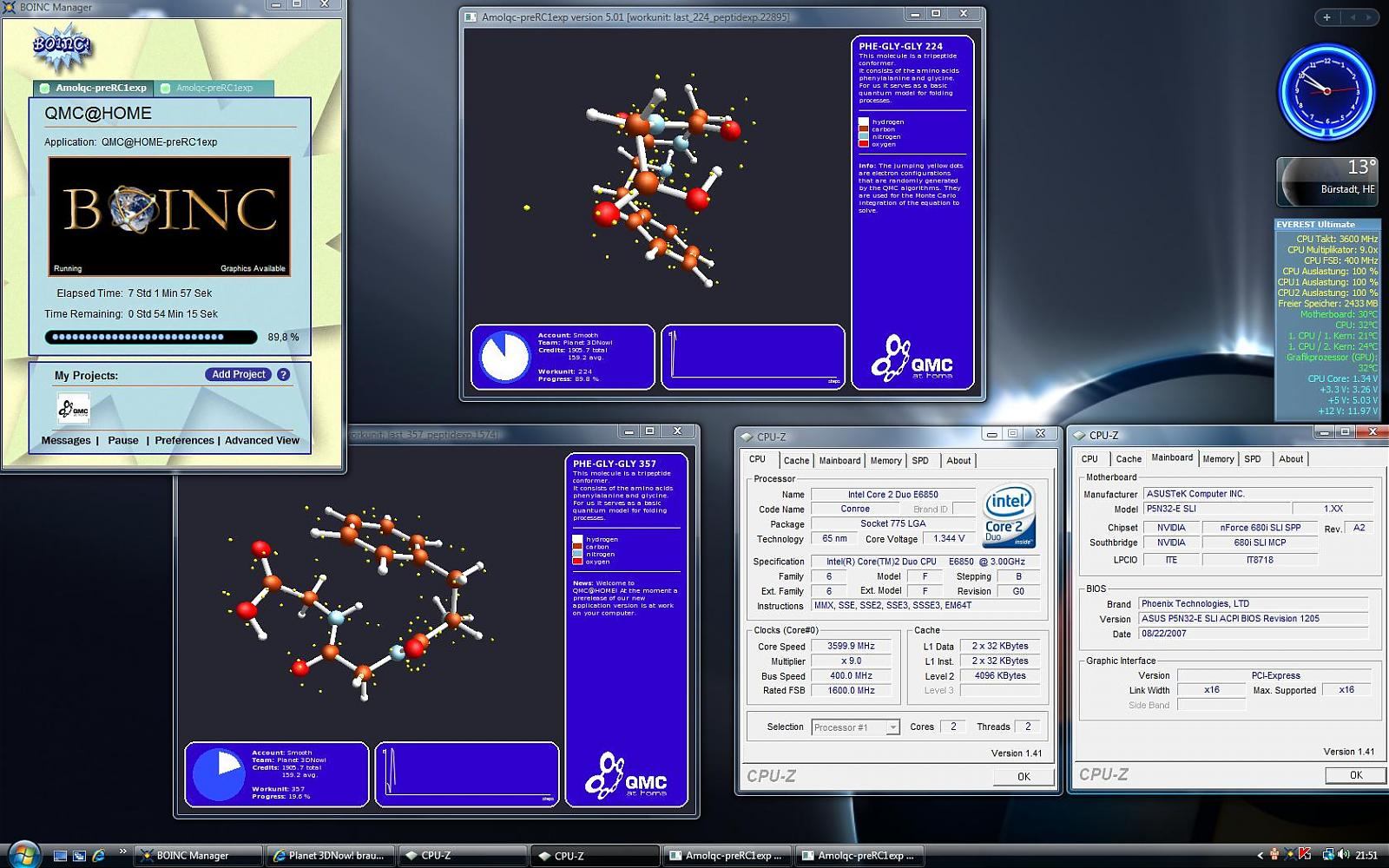
Task: Click the red oxygen legend swatch in workunit 357
Action: [576, 562]
